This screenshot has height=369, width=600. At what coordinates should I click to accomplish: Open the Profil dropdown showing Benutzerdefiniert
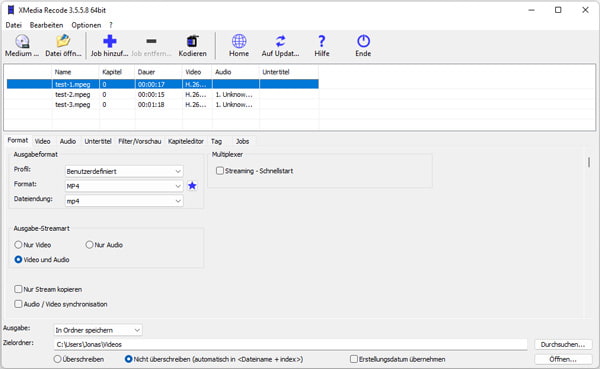pos(124,171)
